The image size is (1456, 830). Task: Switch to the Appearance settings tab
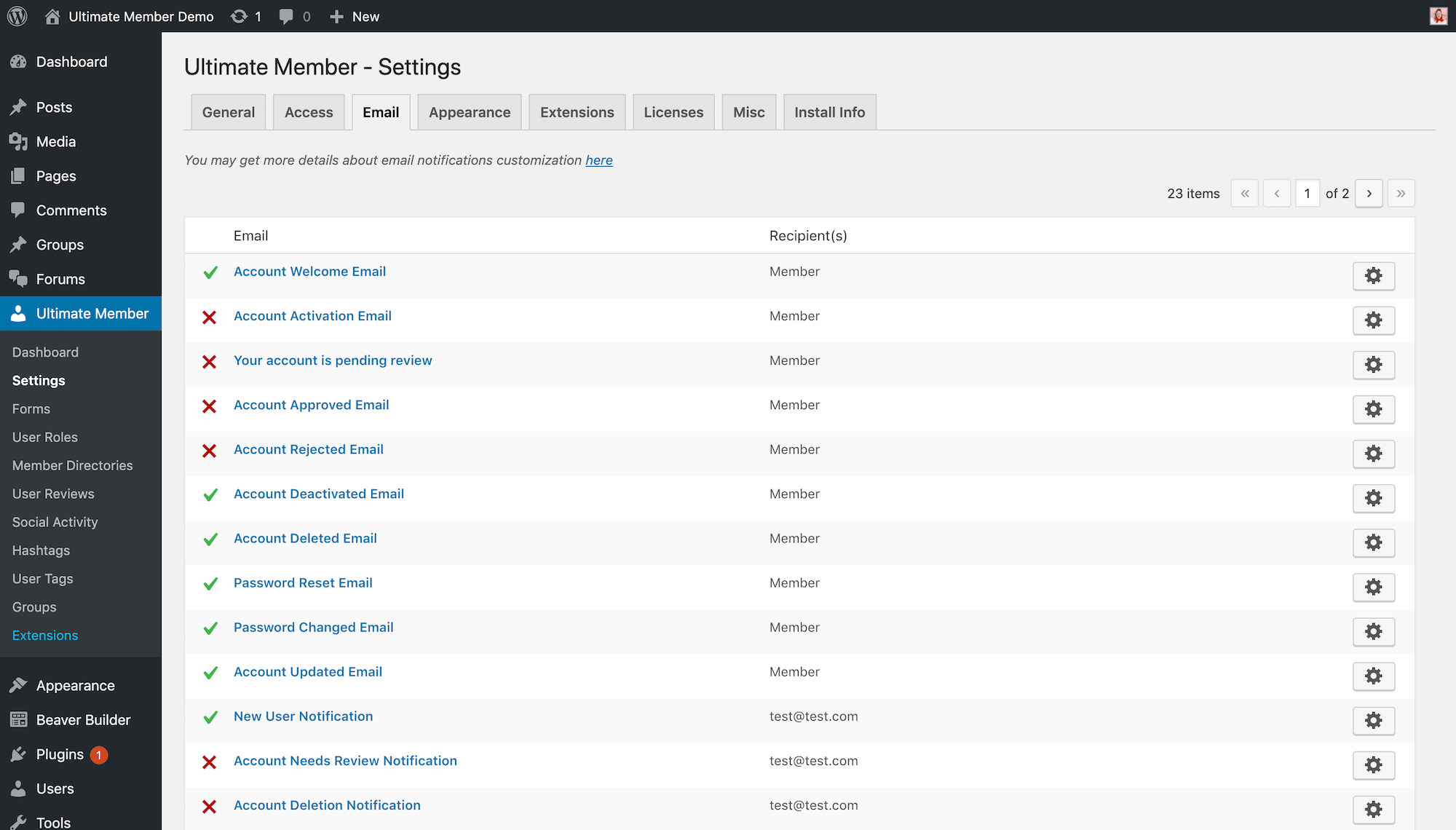pyautogui.click(x=469, y=111)
